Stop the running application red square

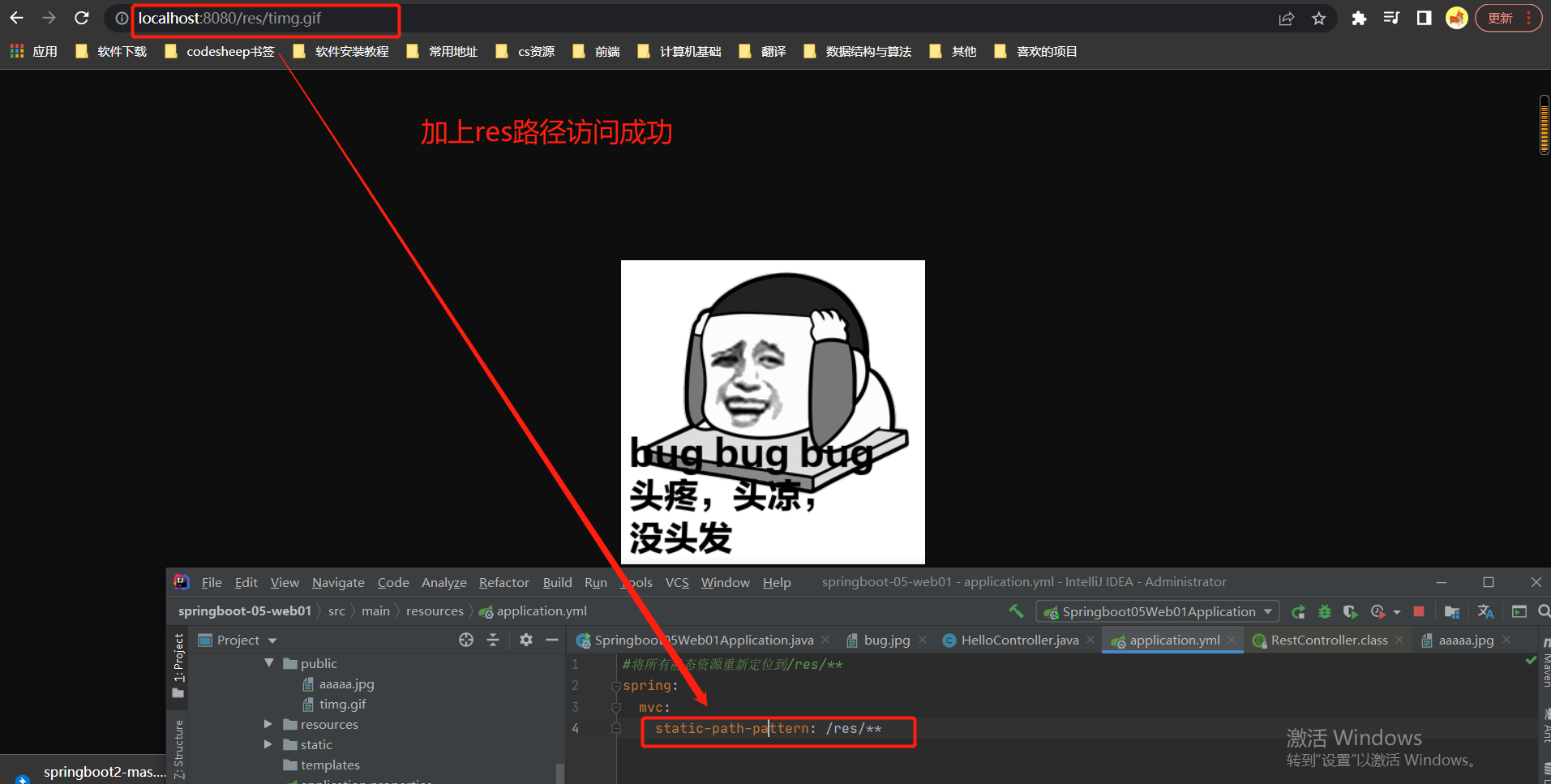point(1418,611)
